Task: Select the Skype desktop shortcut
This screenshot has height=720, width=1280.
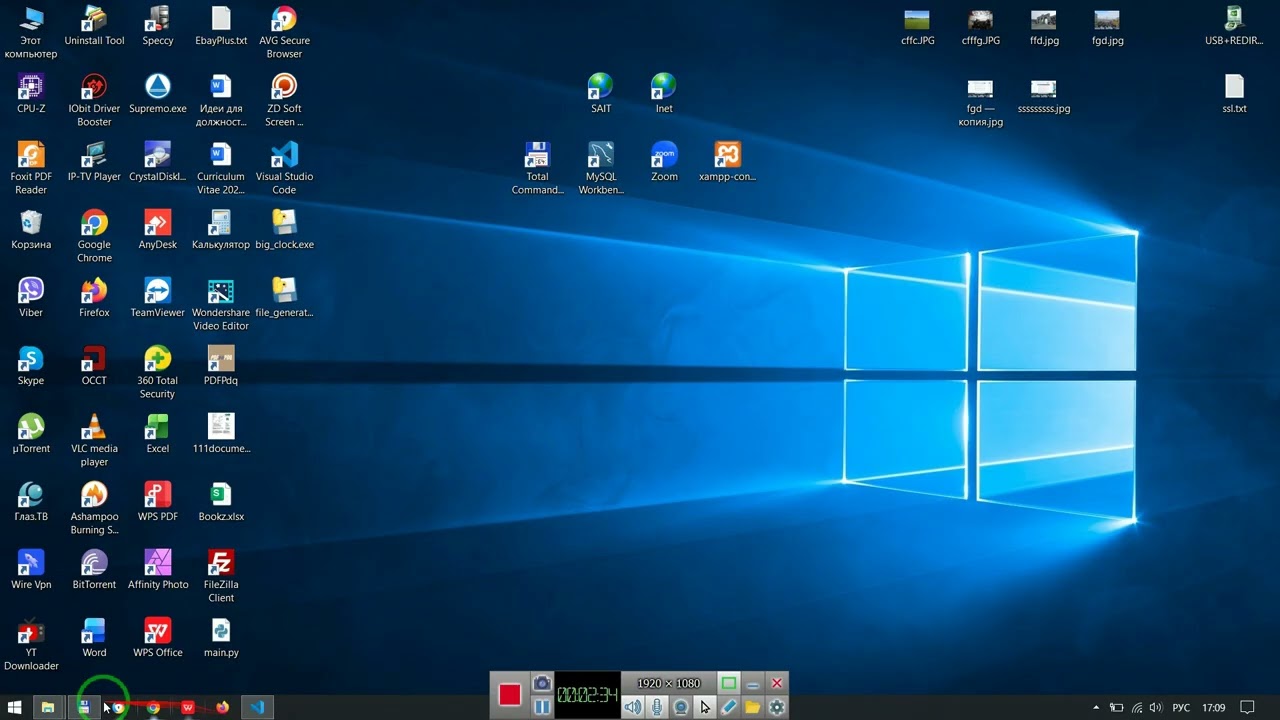Action: point(31,366)
